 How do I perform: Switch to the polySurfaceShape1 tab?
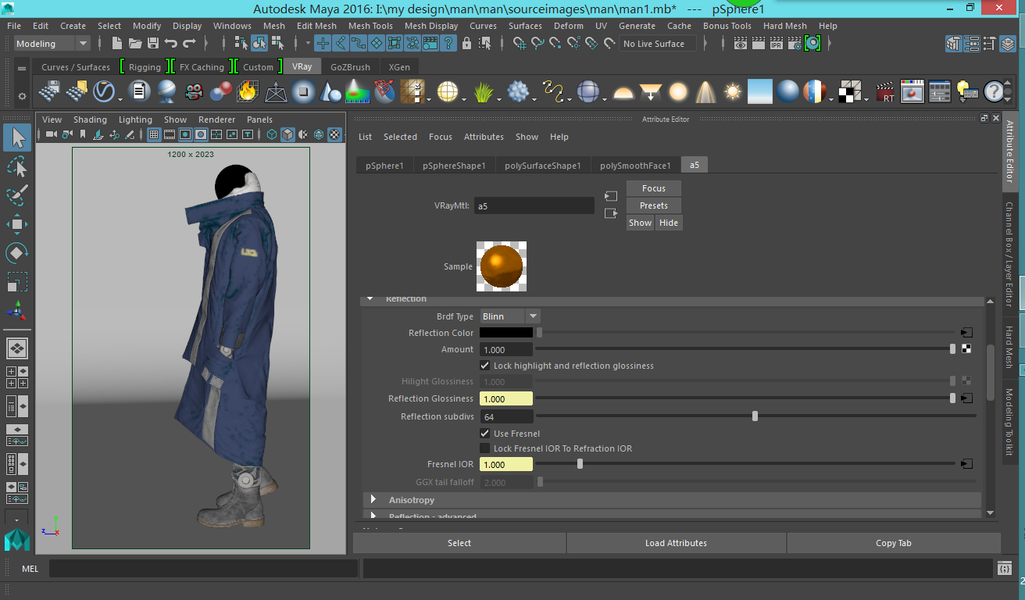542,165
